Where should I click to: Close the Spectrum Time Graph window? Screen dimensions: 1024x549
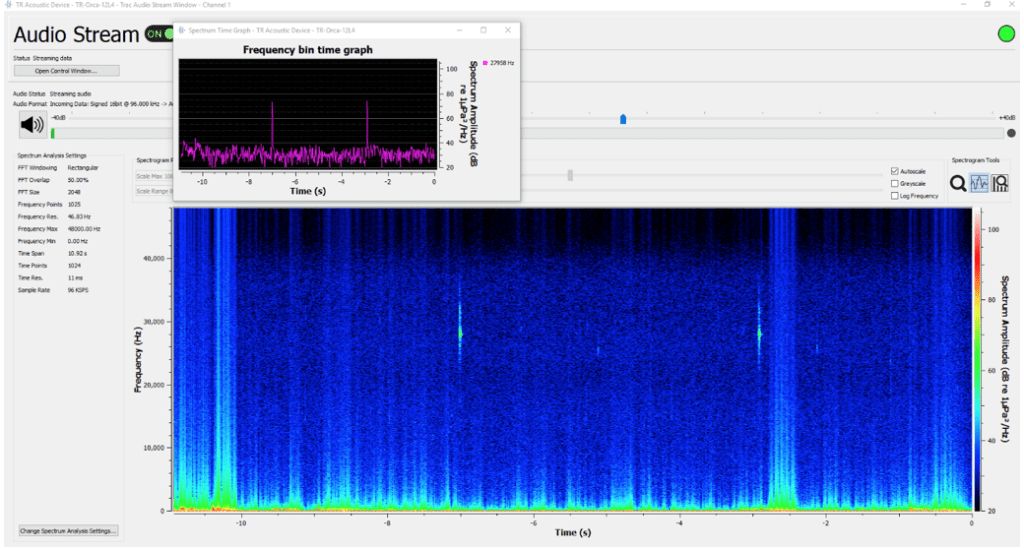[508, 31]
